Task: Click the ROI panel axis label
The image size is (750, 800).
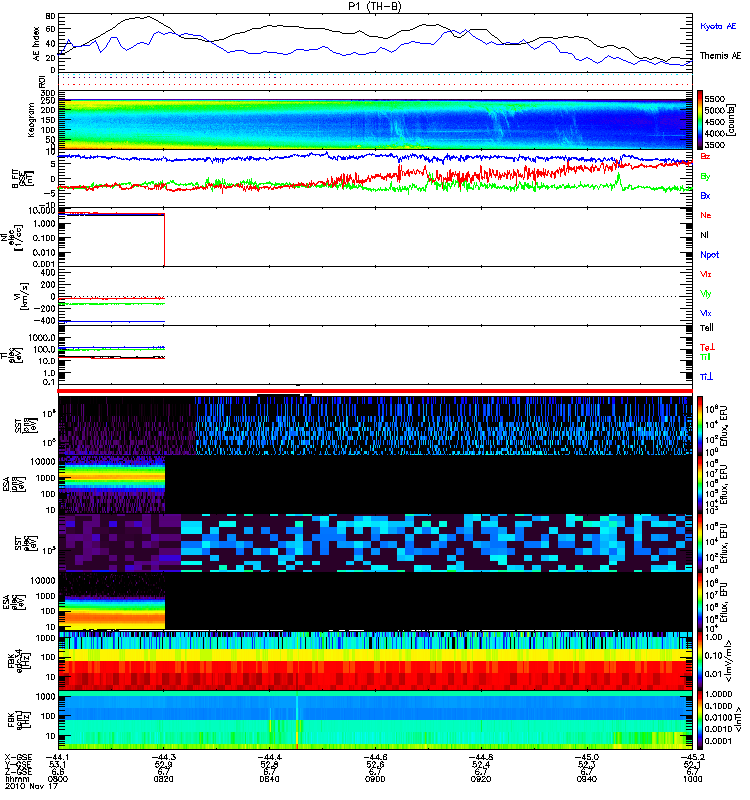Action: tap(42, 82)
